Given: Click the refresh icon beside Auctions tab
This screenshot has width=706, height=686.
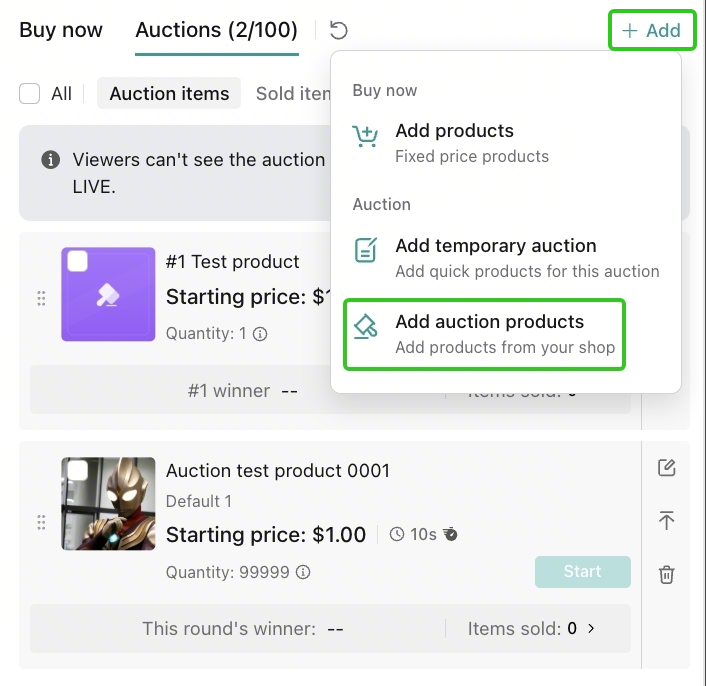Looking at the screenshot, I should pyautogui.click(x=338, y=30).
